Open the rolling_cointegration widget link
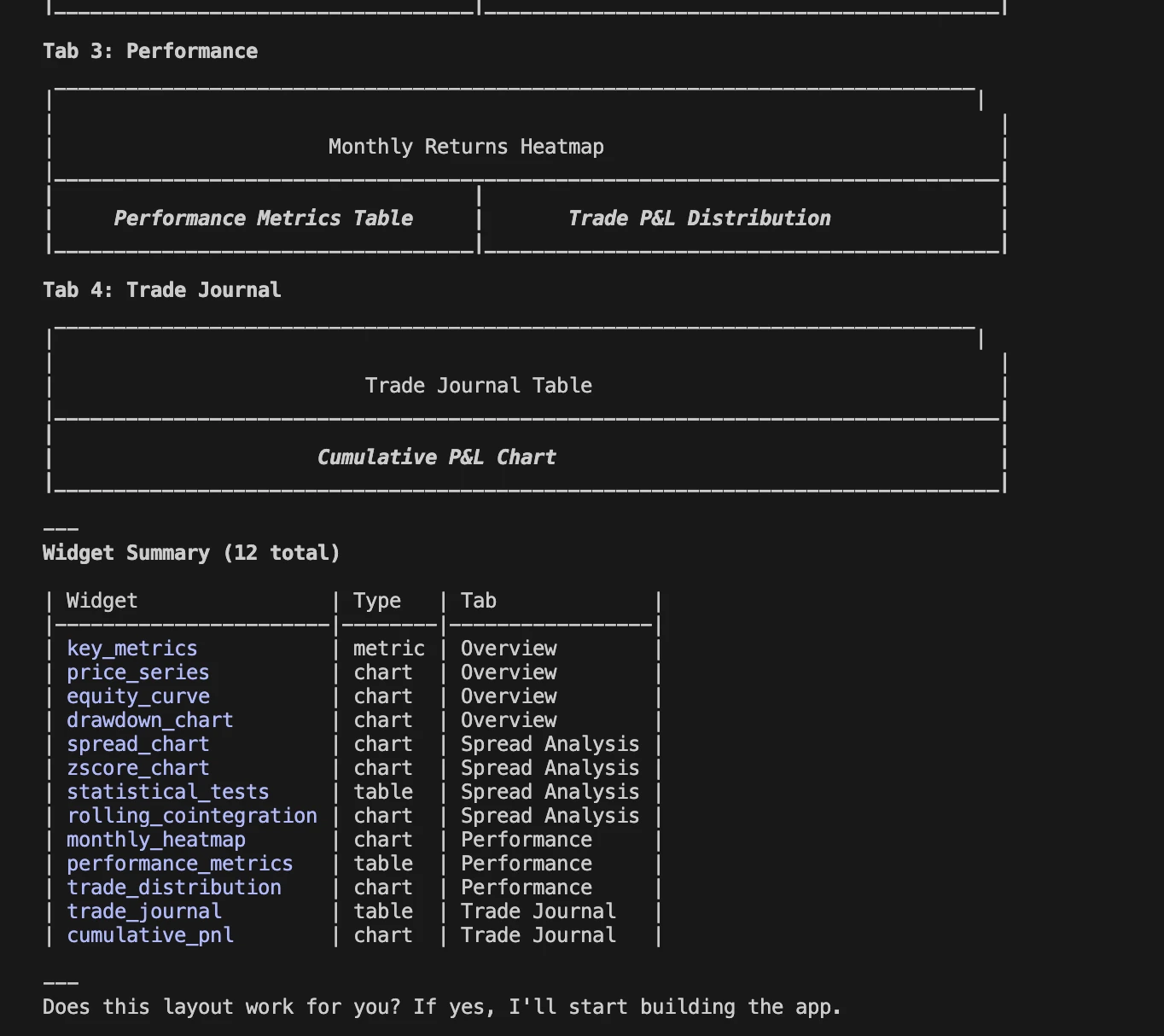1164x1036 pixels. click(192, 816)
